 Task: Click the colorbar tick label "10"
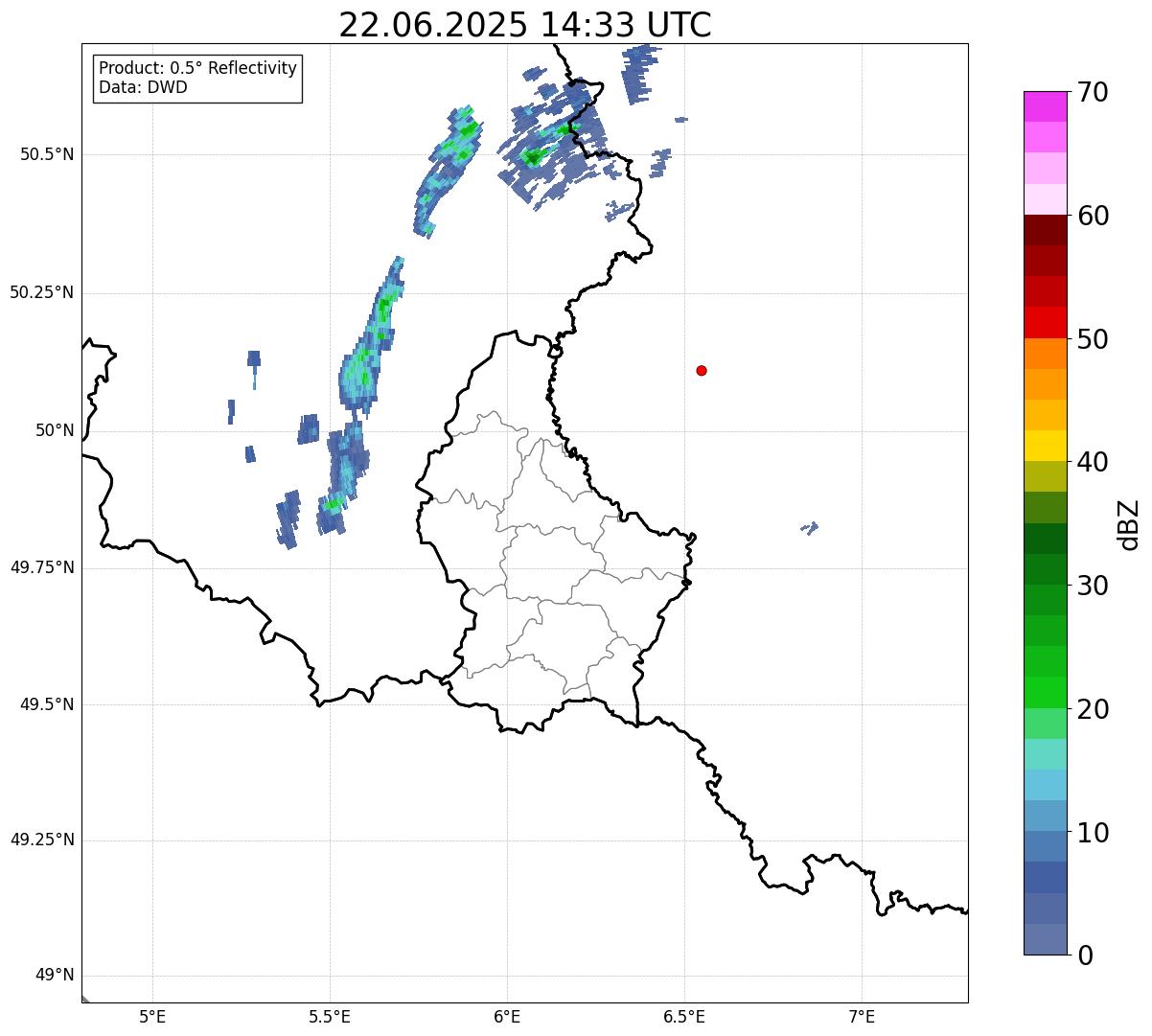tap(1093, 832)
